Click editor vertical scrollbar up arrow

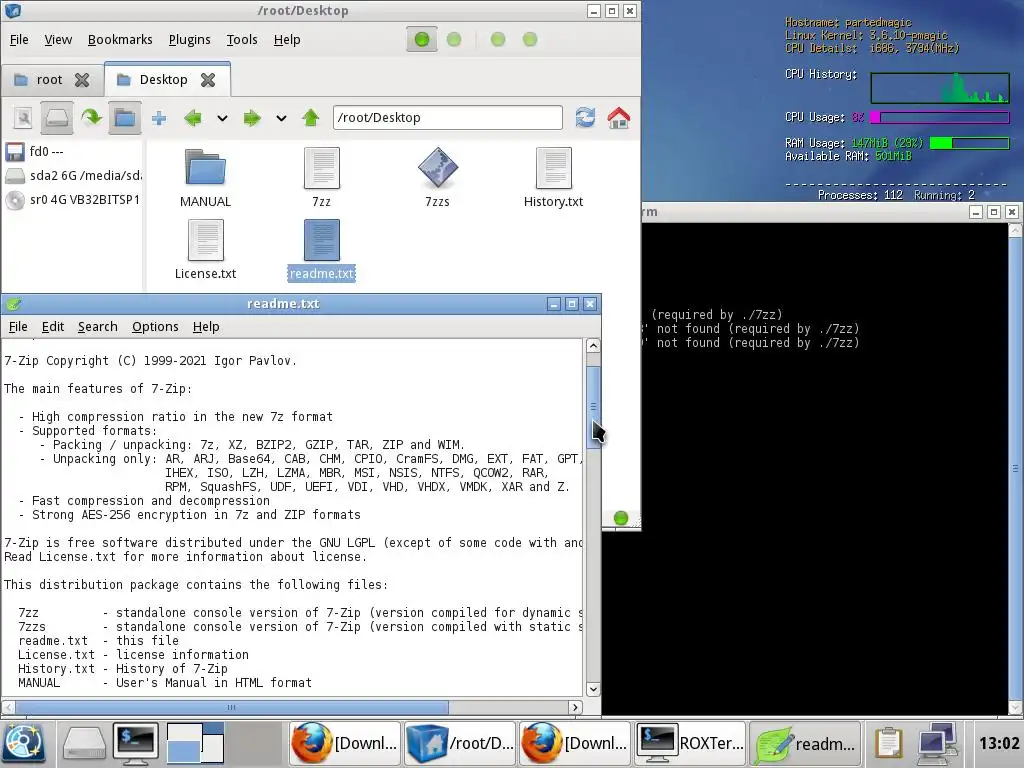[593, 345]
